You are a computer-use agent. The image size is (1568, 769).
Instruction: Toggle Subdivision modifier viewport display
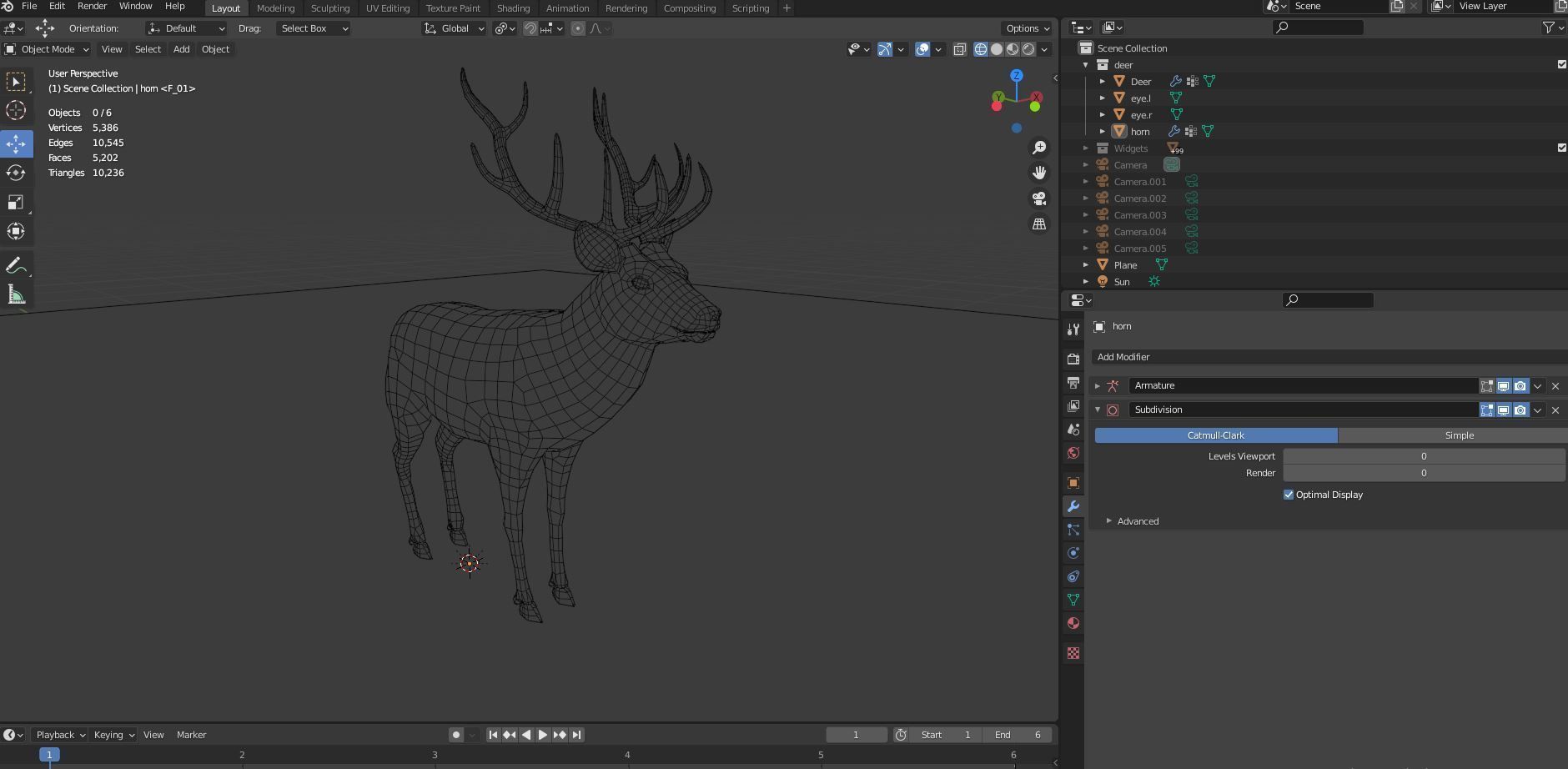click(x=1504, y=410)
